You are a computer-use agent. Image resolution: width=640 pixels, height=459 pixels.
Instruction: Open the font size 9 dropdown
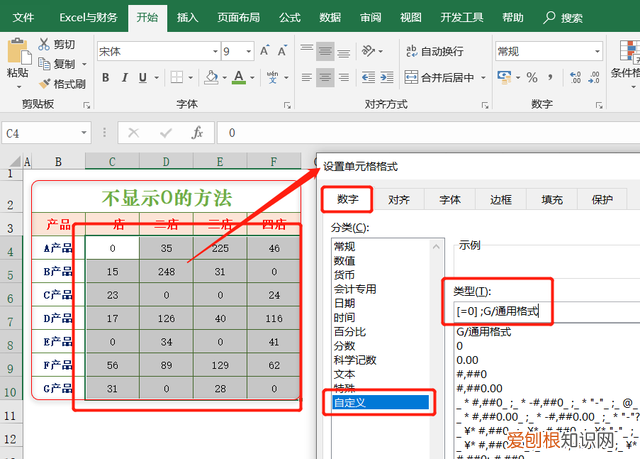point(249,51)
